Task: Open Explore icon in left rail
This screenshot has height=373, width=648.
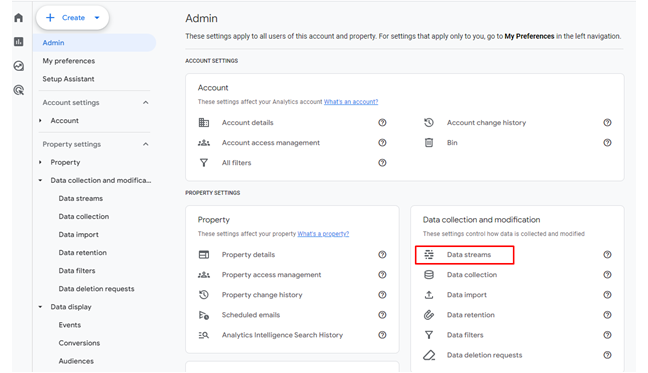Action: coord(19,66)
